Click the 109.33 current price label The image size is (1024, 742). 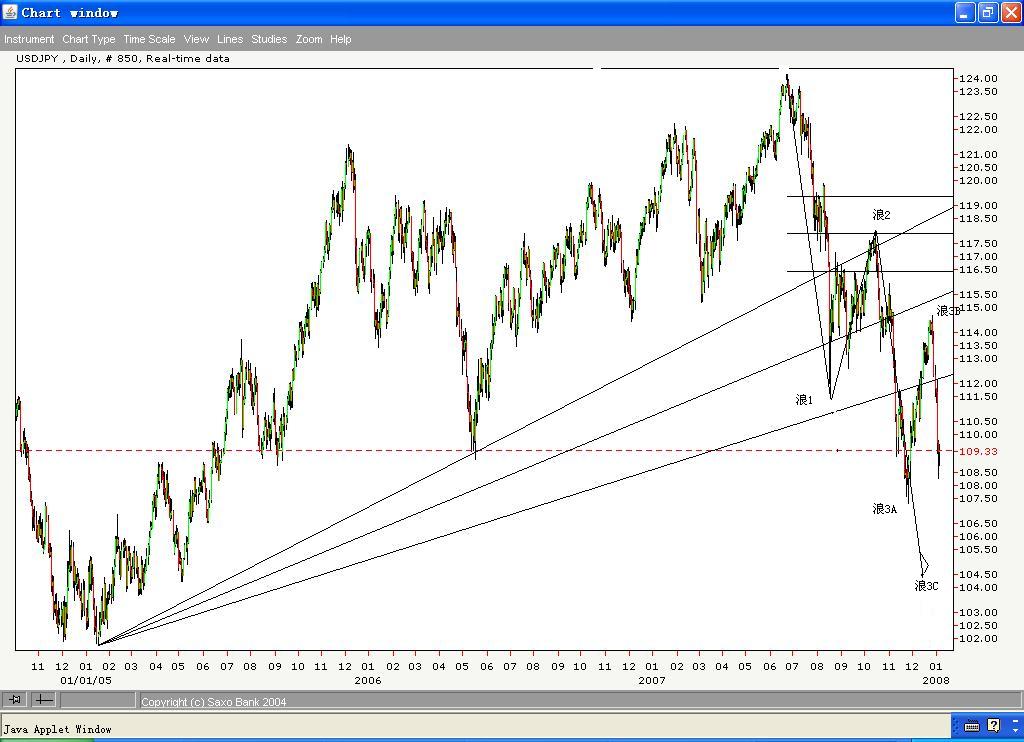click(x=978, y=451)
